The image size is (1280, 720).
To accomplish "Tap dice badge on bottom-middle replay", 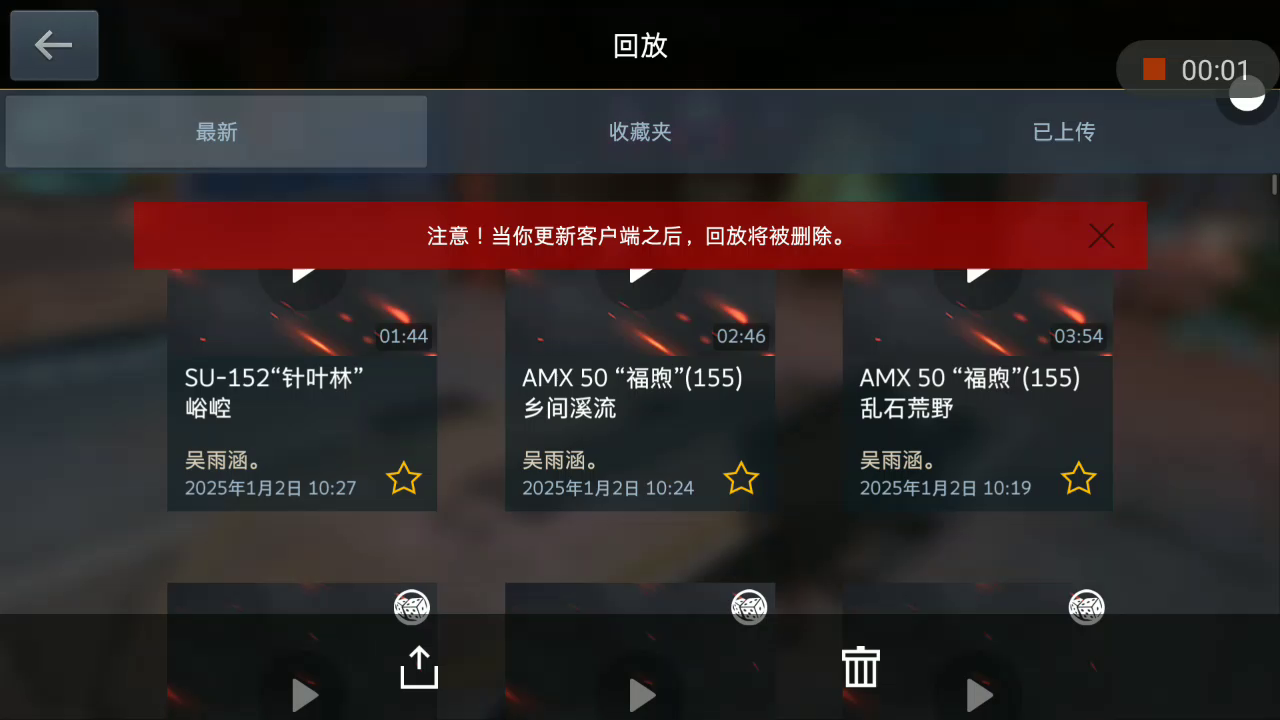I will point(749,606).
